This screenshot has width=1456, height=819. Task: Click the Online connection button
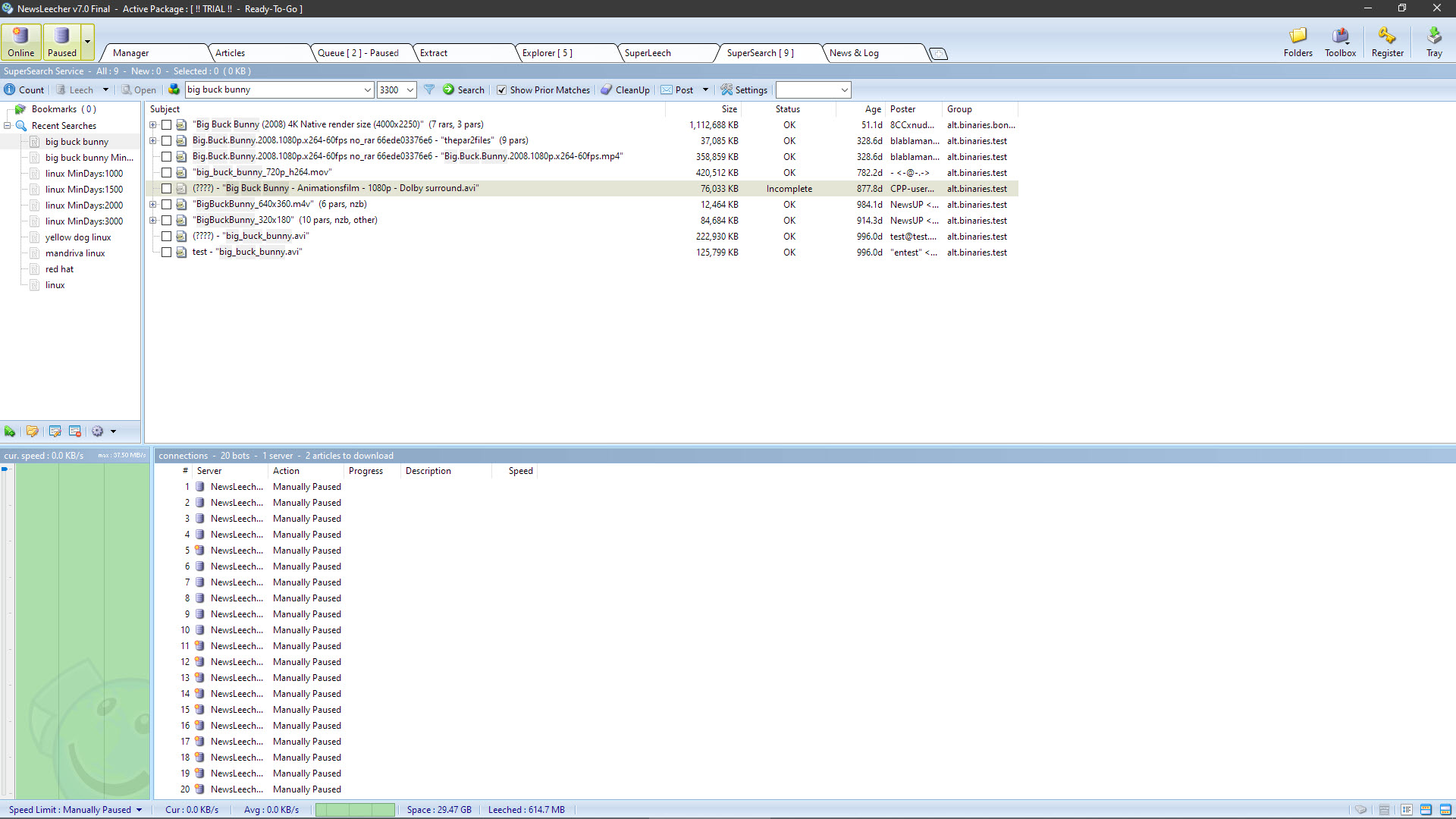pos(21,42)
